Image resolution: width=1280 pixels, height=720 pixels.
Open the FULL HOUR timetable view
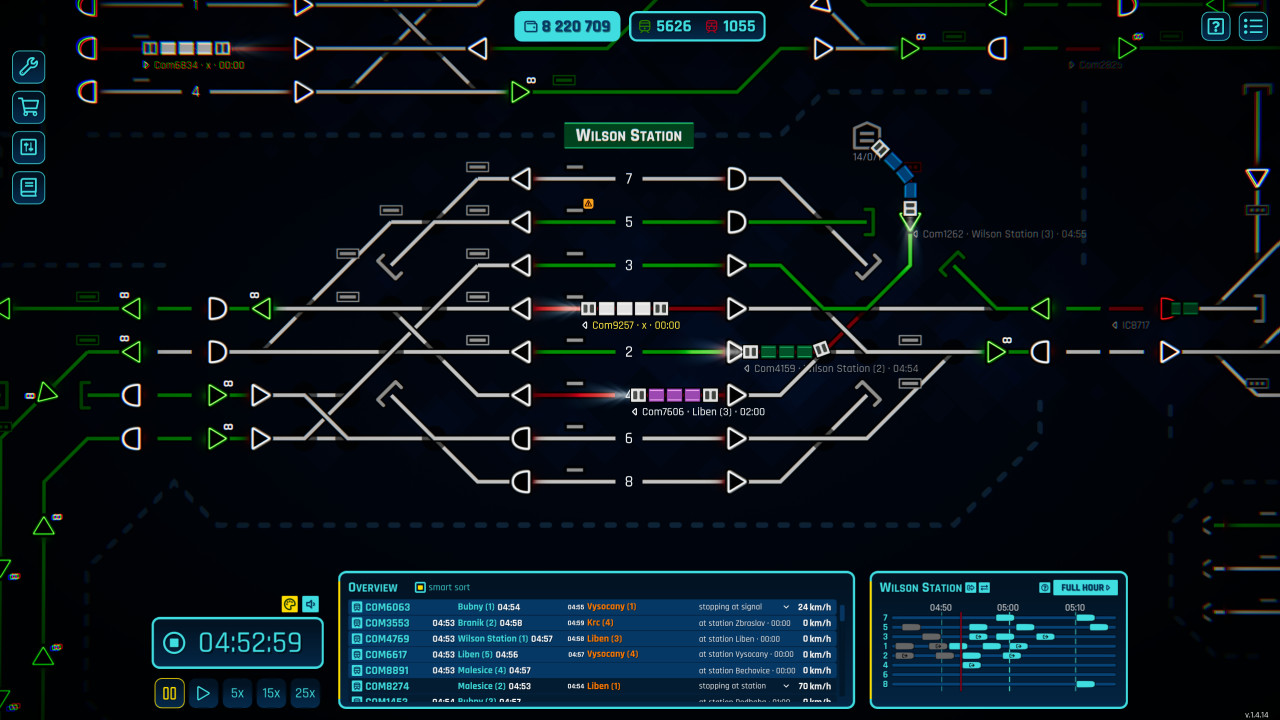click(1086, 588)
